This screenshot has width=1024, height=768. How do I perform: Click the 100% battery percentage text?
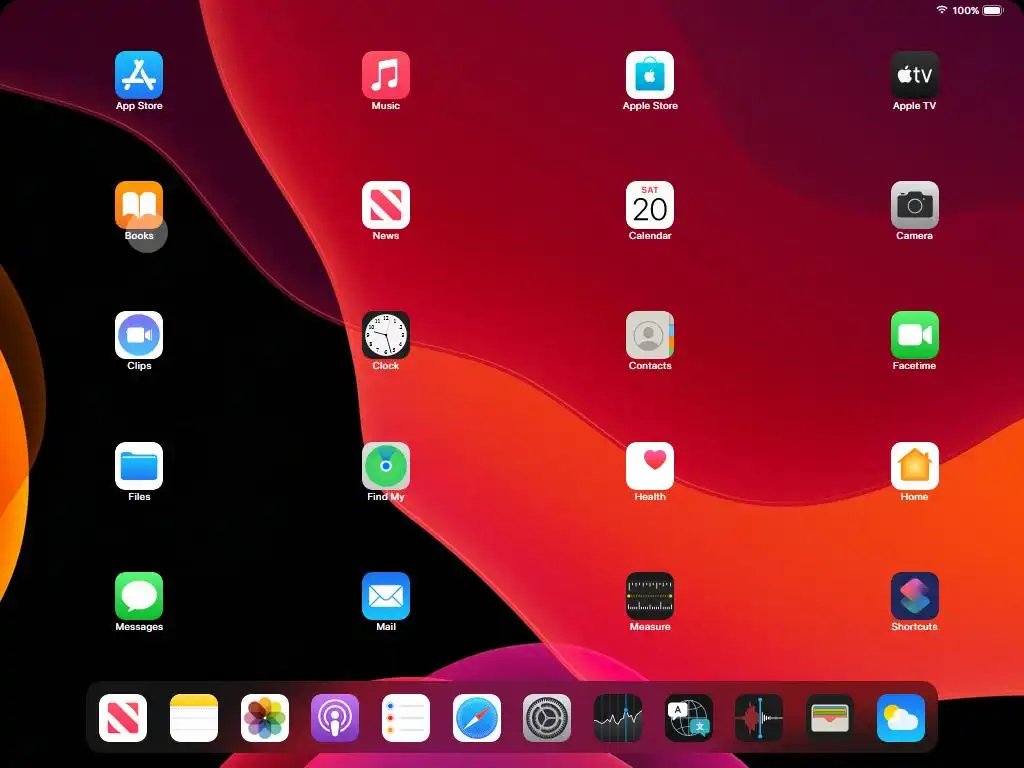pyautogui.click(x=965, y=10)
